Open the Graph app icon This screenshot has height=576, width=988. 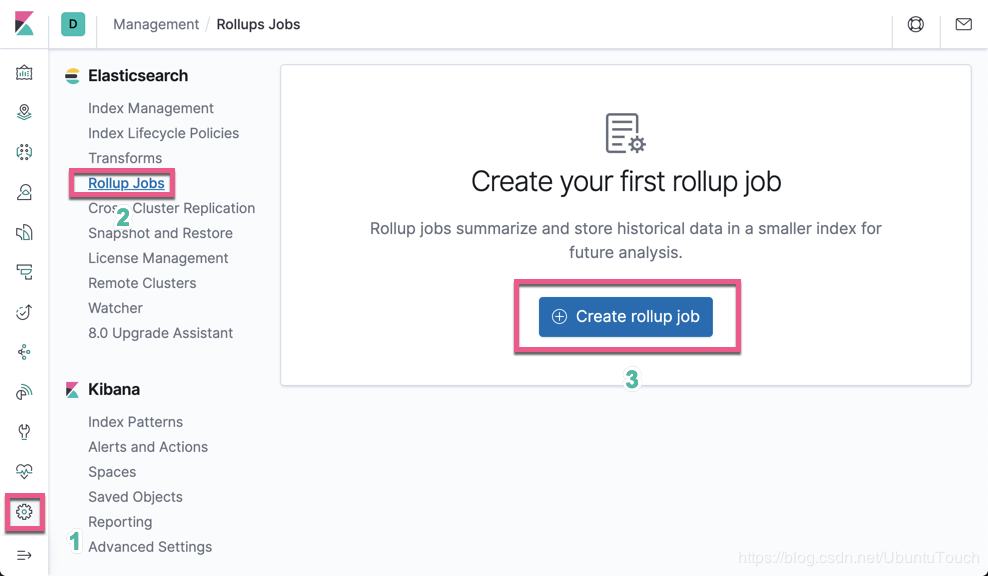(24, 352)
